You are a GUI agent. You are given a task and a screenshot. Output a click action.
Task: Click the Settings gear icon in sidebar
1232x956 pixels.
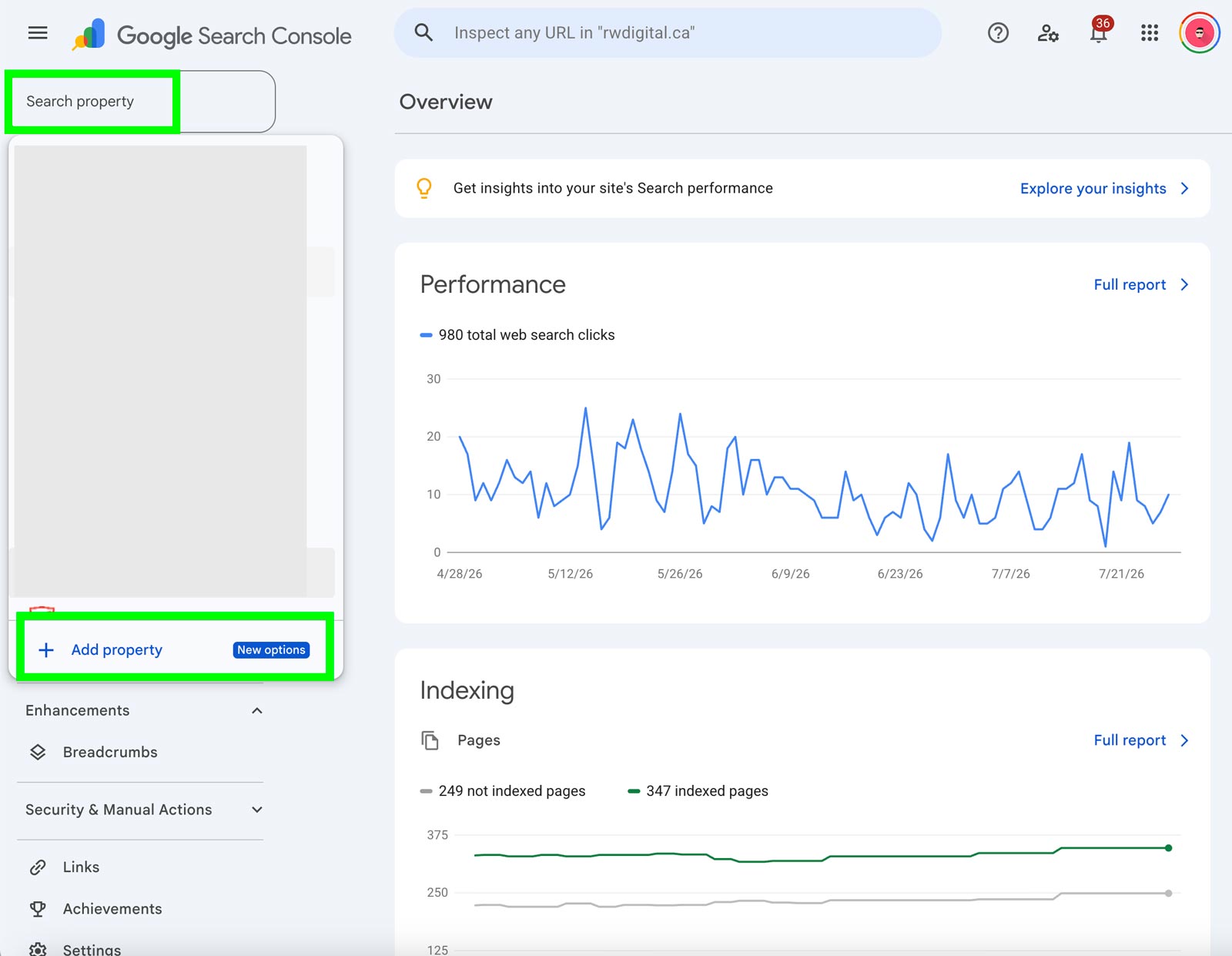tap(38, 949)
